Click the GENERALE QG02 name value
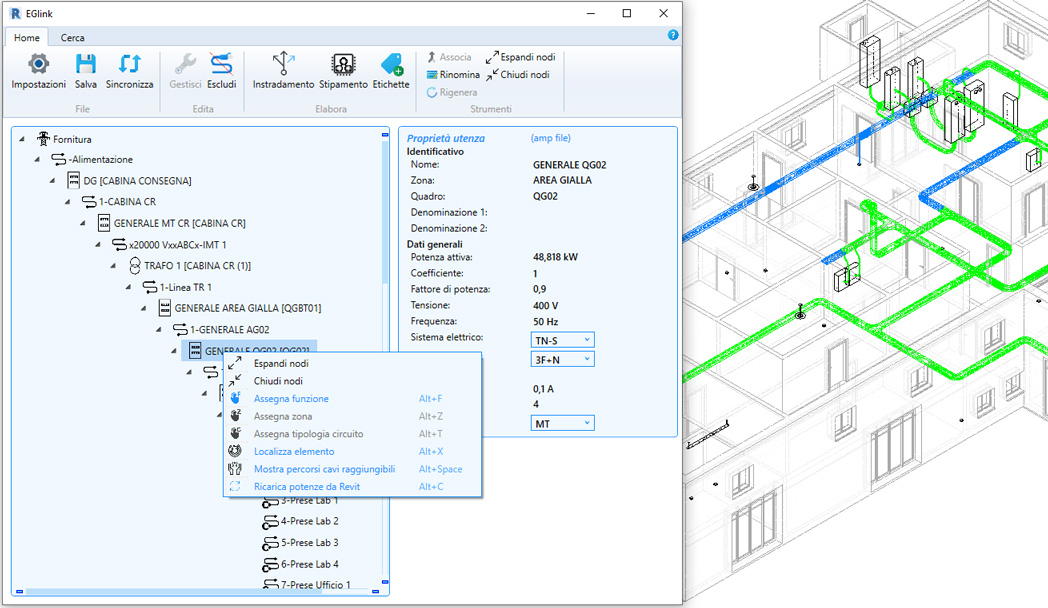 coord(569,164)
